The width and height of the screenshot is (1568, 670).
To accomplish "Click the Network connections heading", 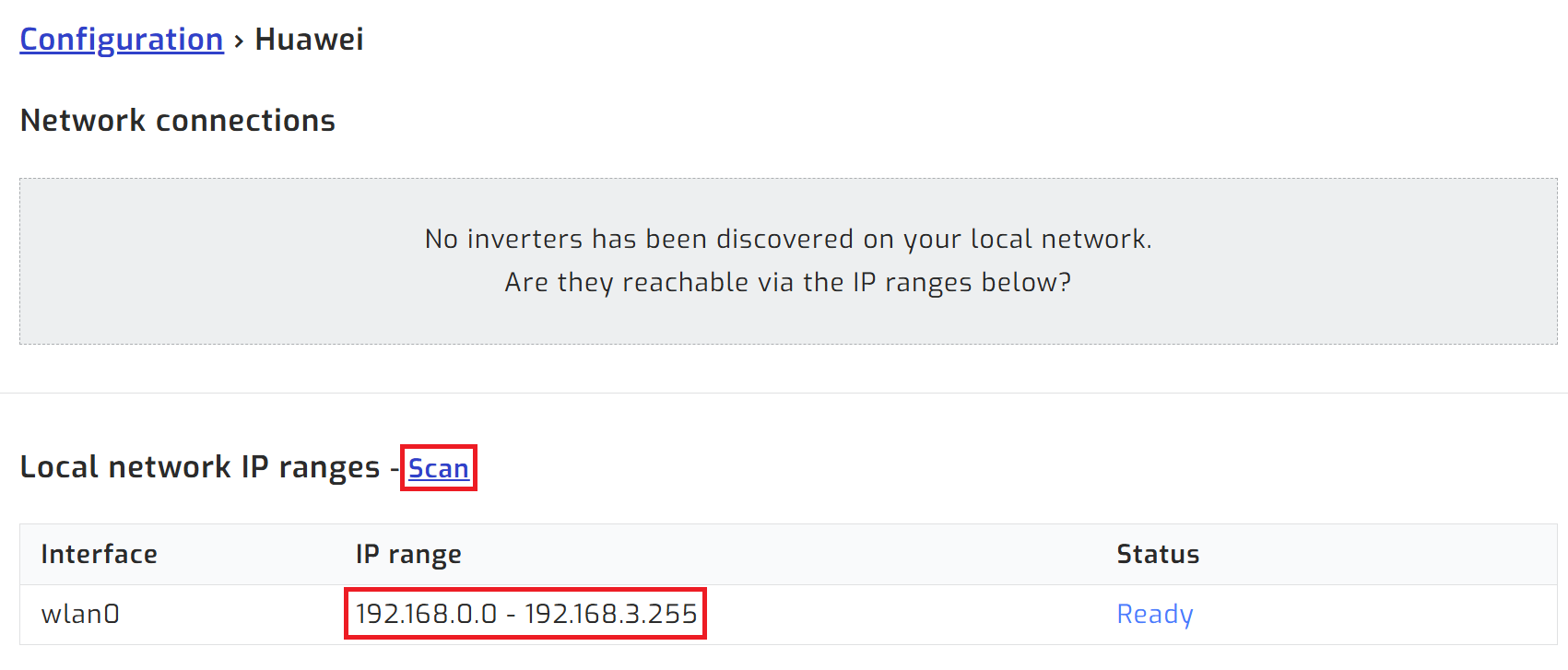I will point(178,120).
